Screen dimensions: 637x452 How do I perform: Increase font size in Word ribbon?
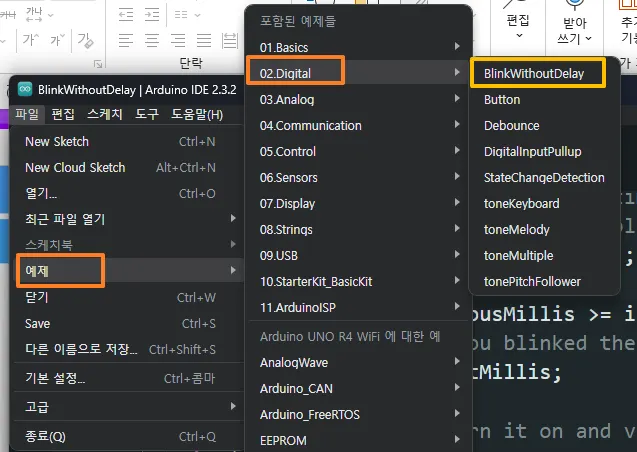click(31, 40)
